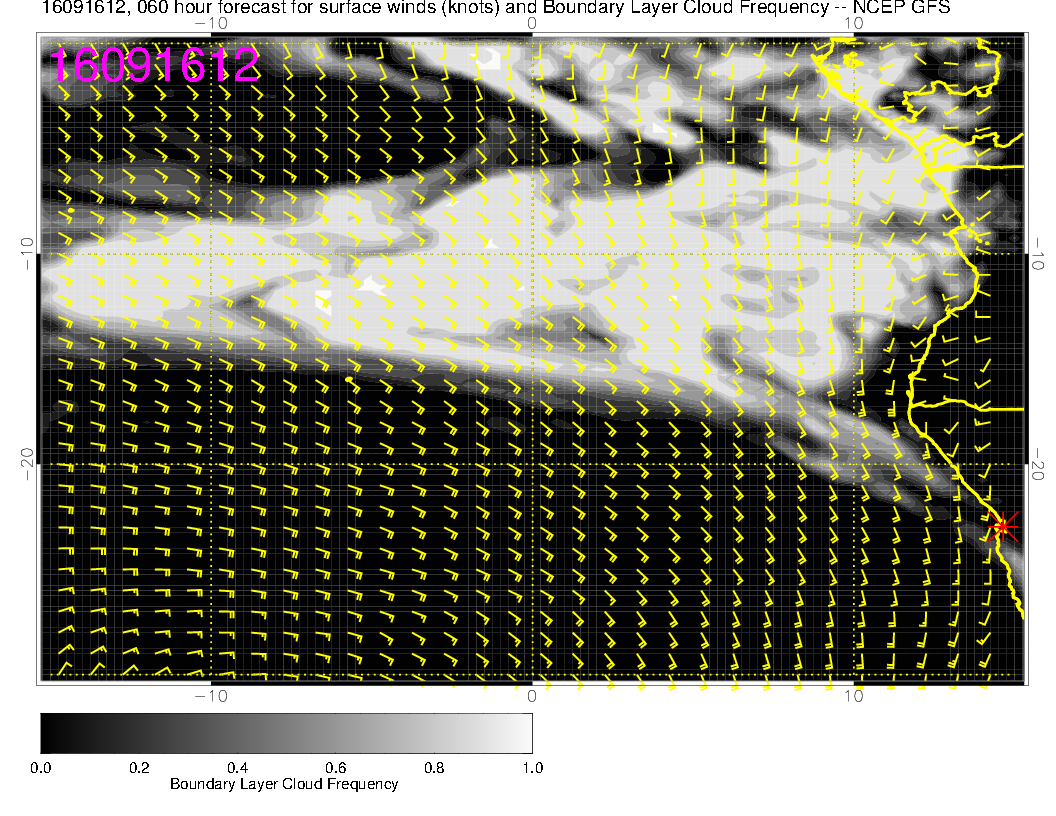The image size is (1056, 816).
Task: Pick the mid-gray 0.5 point on colorbar
Action: [x=286, y=732]
